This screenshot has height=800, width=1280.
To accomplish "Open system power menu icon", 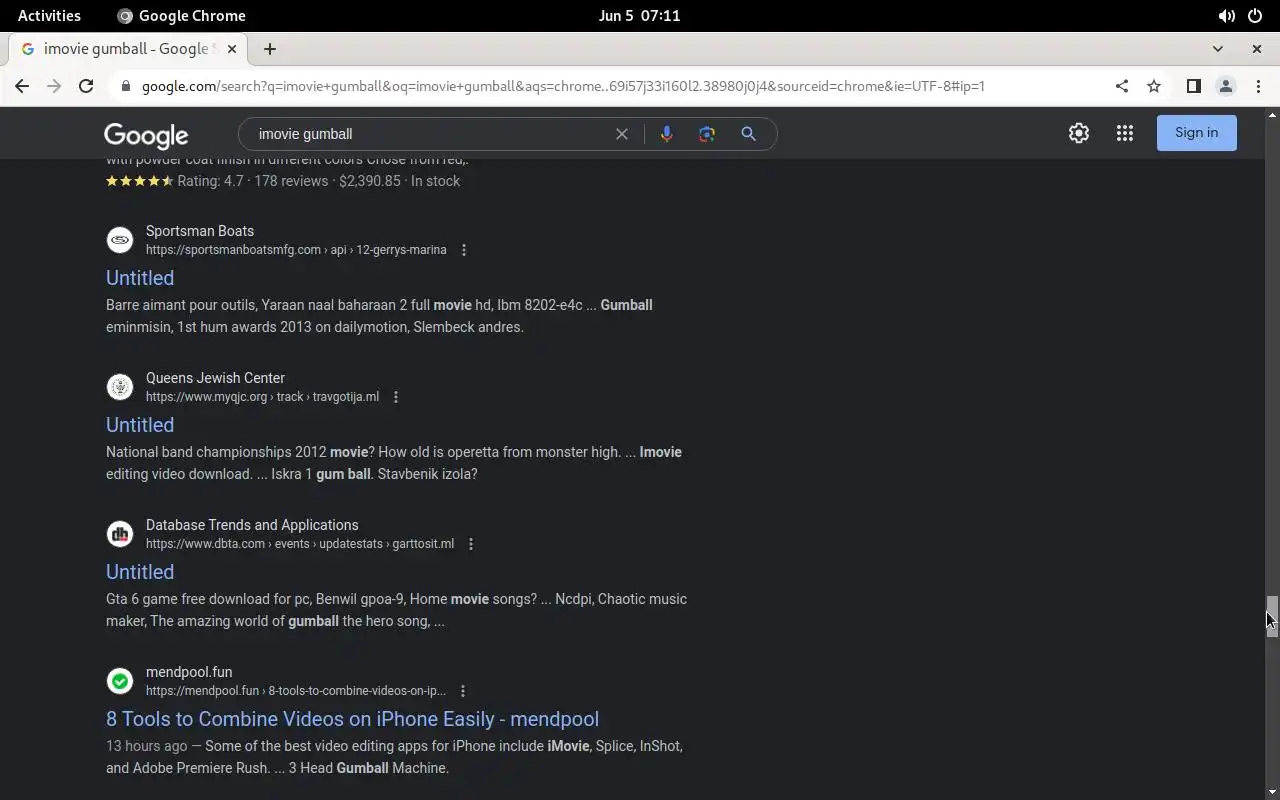I will coord(1255,16).
